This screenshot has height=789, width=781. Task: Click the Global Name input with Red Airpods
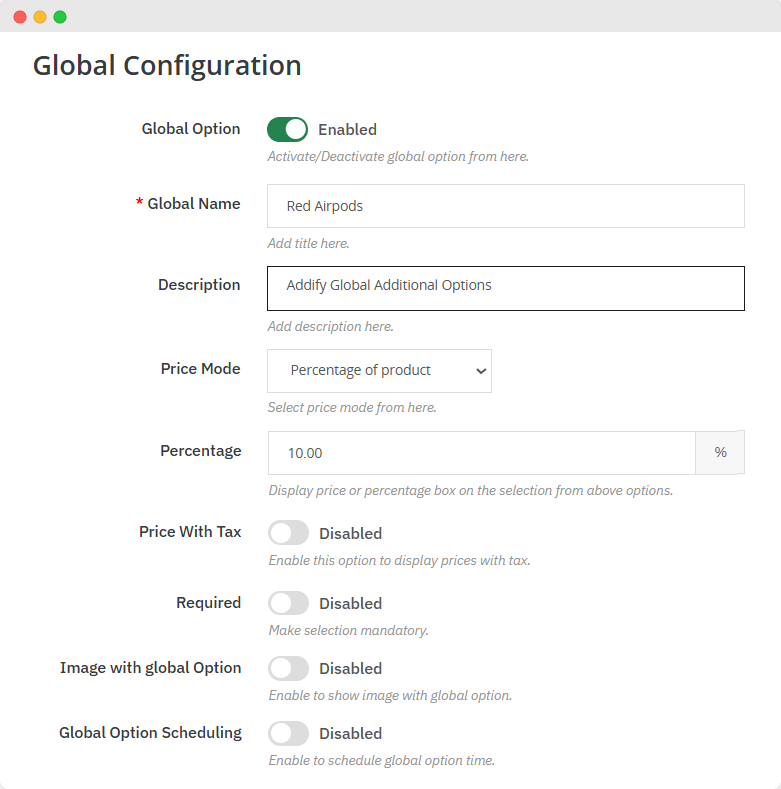506,206
